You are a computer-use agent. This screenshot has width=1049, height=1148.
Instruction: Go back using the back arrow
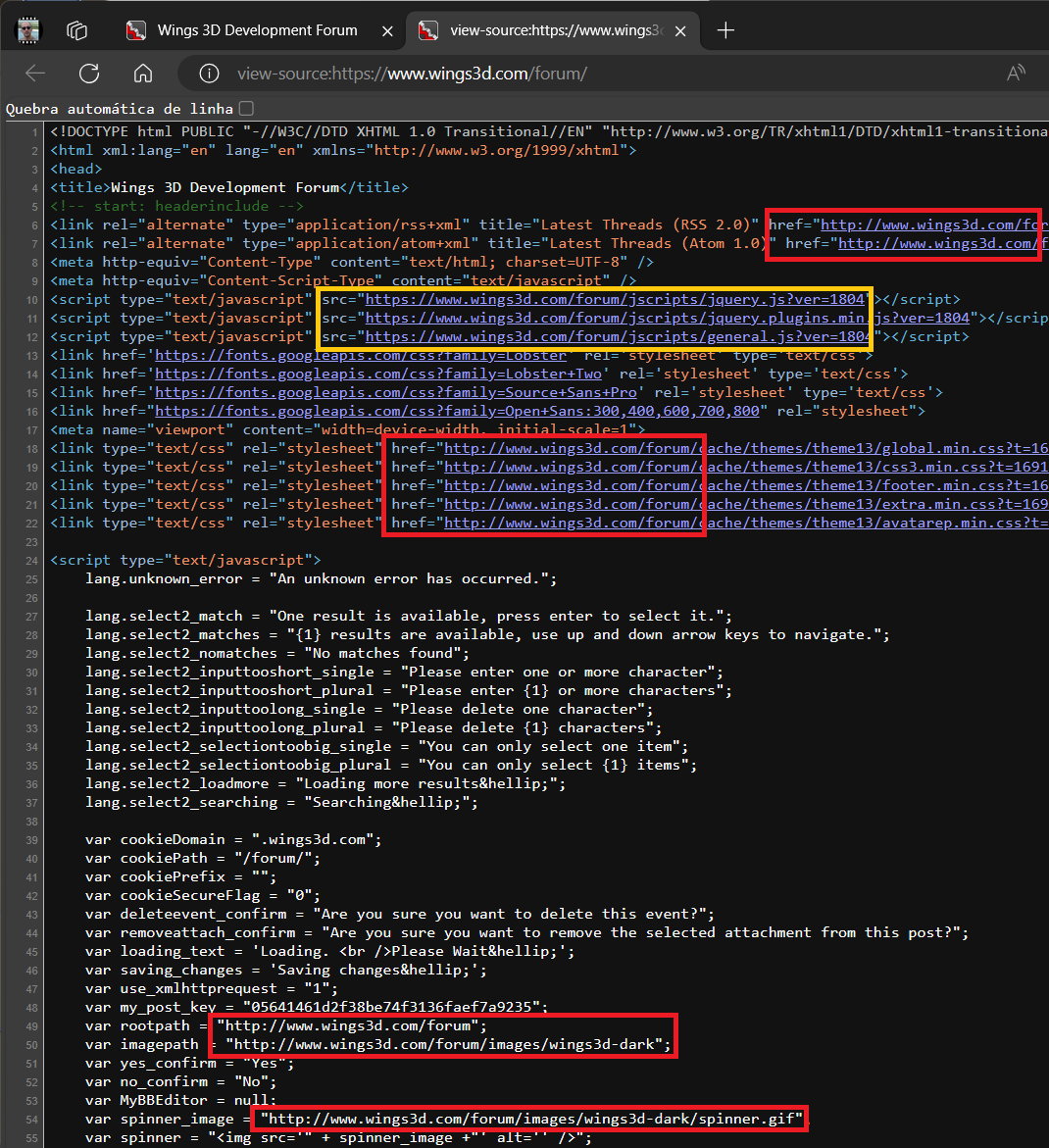click(x=35, y=74)
